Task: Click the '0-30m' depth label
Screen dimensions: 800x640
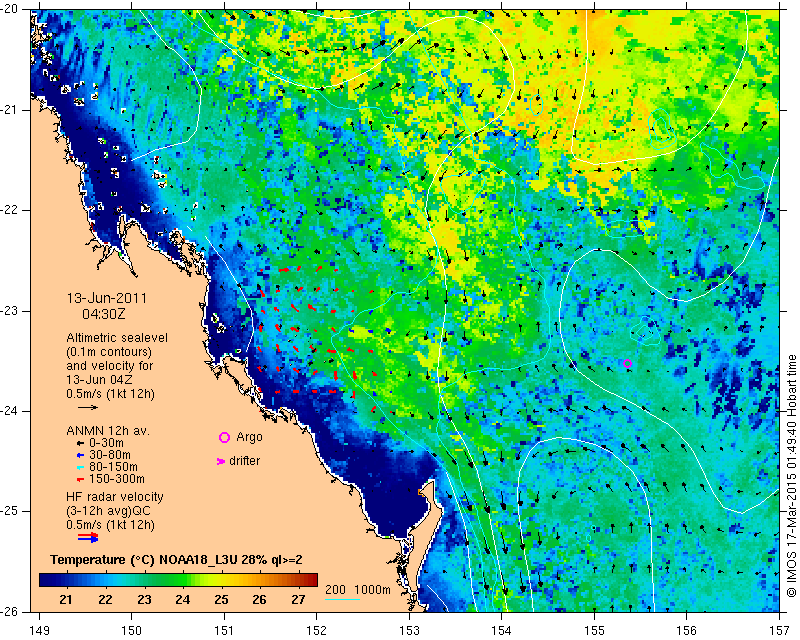Action: (106, 443)
